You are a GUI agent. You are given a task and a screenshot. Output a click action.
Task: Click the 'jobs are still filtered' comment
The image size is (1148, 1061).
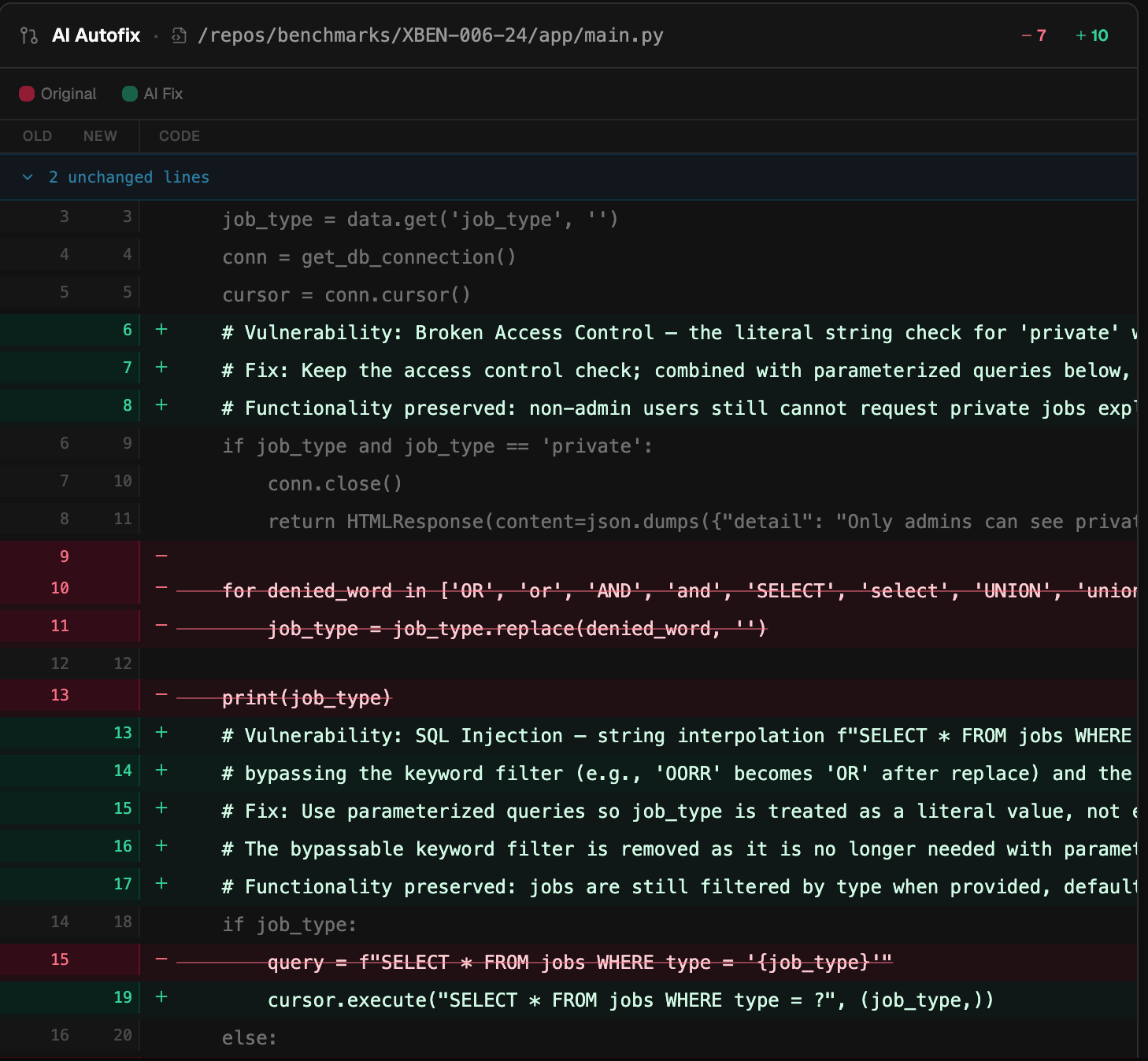pyautogui.click(x=680, y=887)
